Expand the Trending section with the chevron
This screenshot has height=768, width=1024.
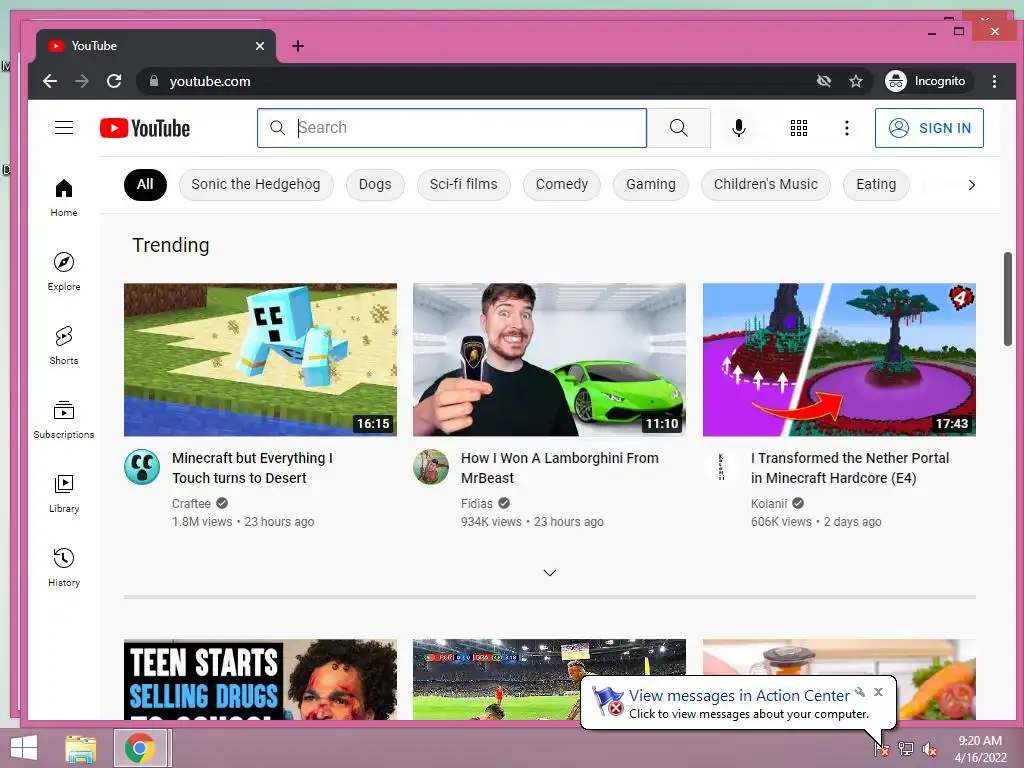(x=550, y=573)
